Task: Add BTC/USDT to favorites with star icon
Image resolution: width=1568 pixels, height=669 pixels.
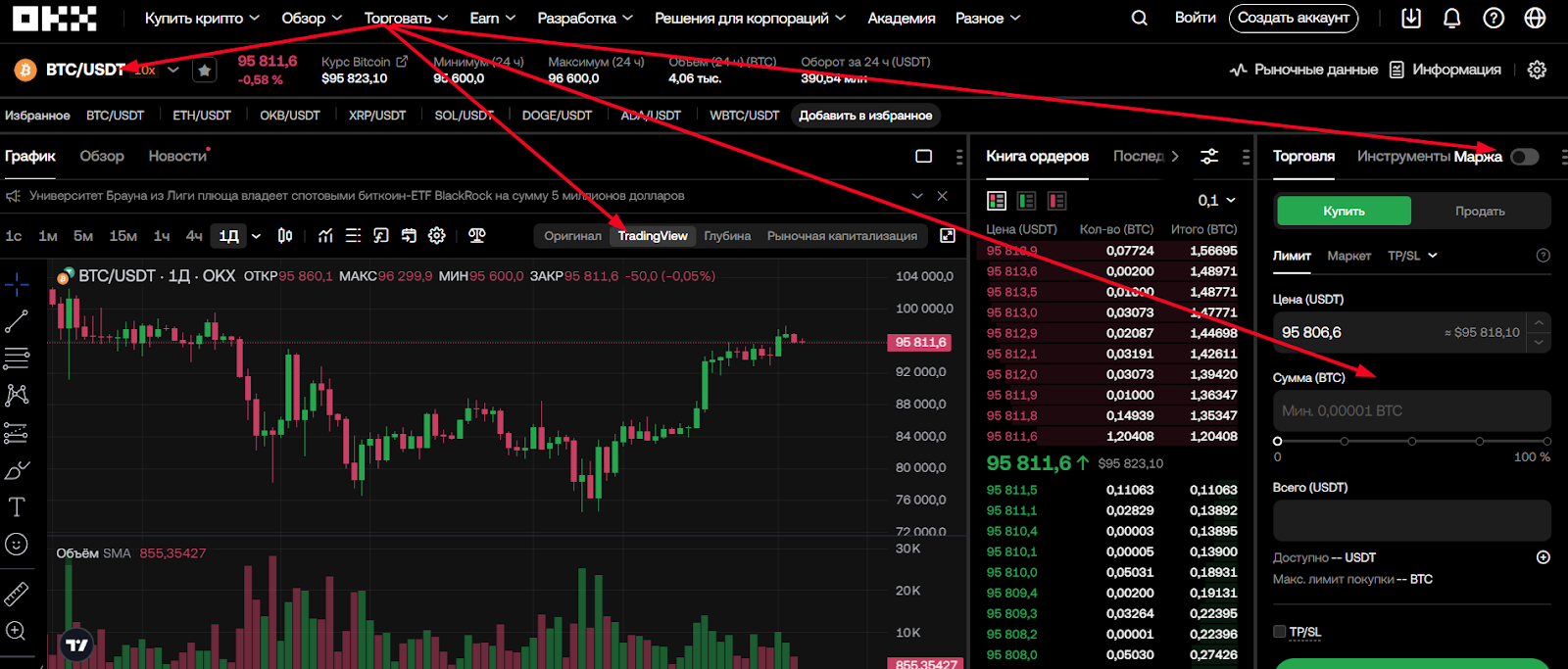Action: click(204, 71)
